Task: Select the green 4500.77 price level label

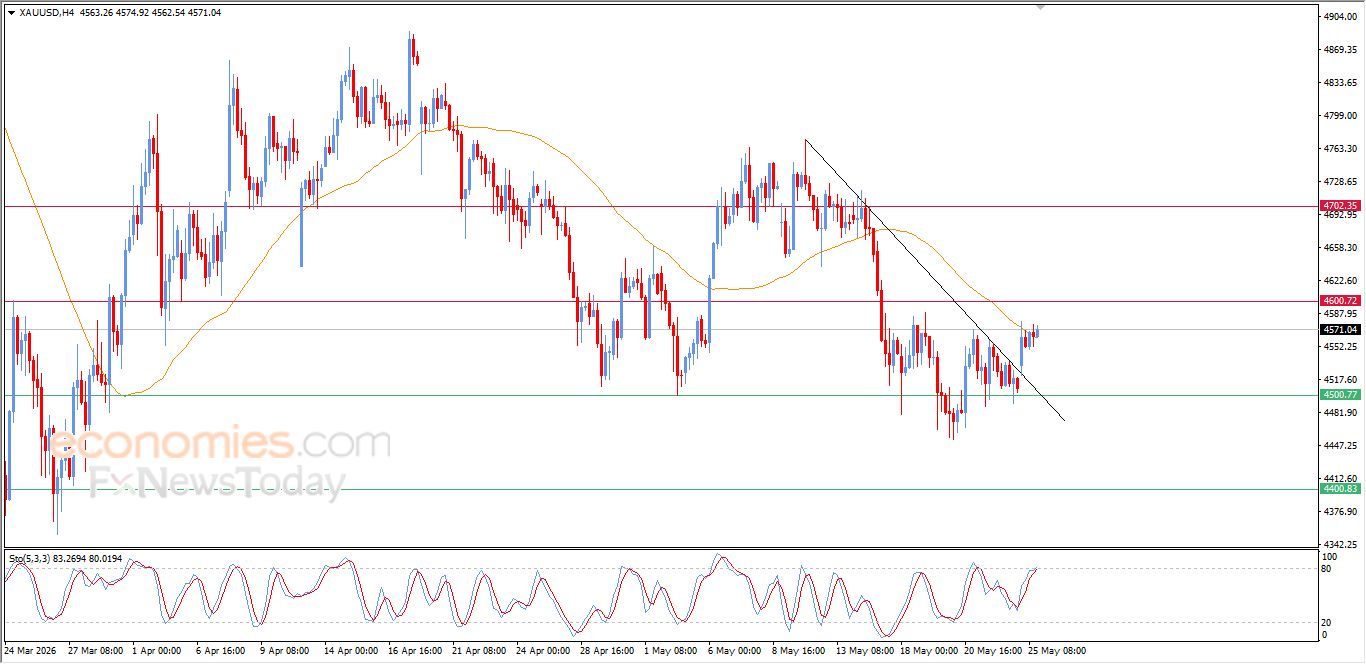Action: click(x=1340, y=395)
